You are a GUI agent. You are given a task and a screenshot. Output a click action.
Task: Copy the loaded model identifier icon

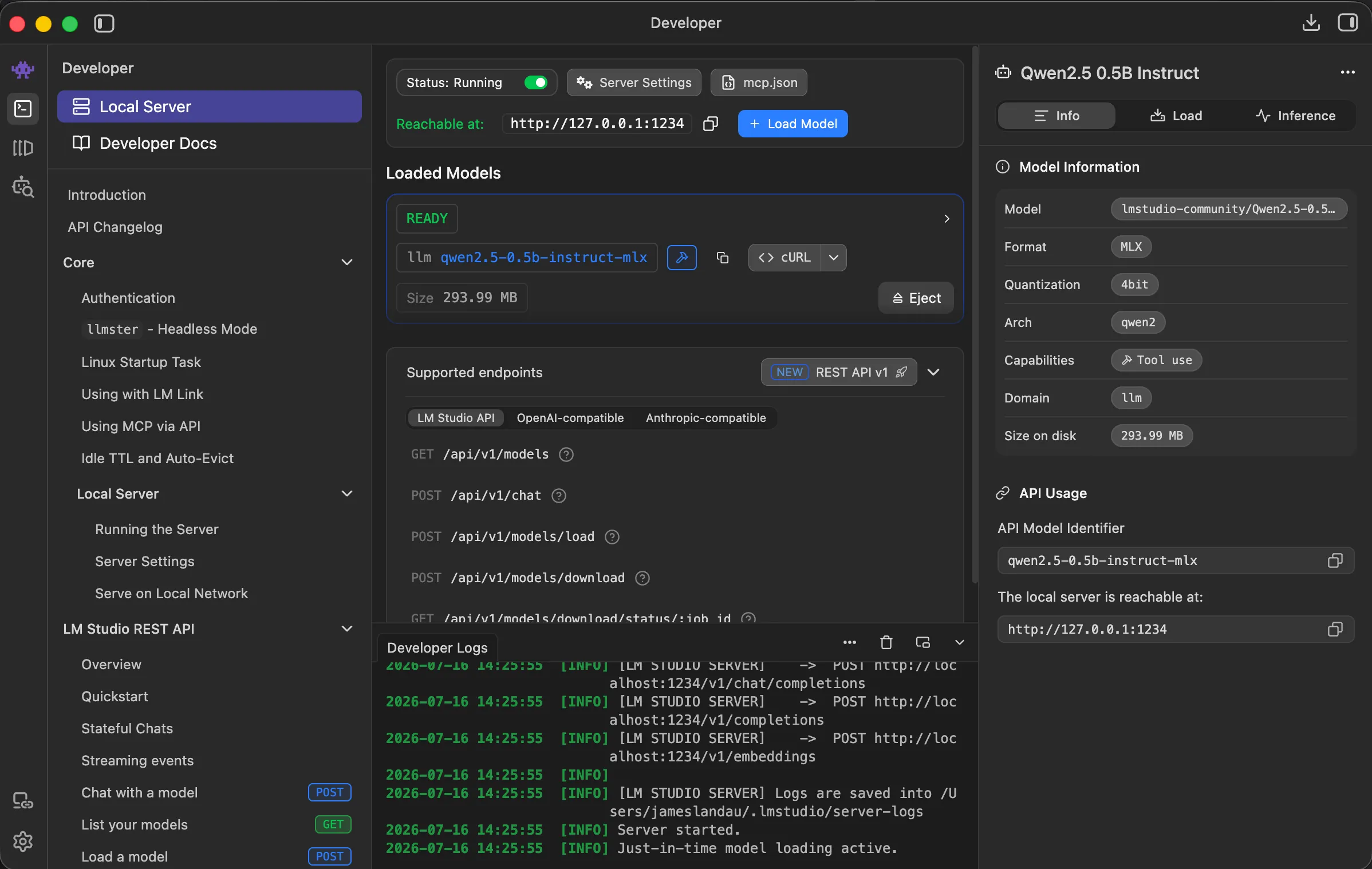click(723, 258)
